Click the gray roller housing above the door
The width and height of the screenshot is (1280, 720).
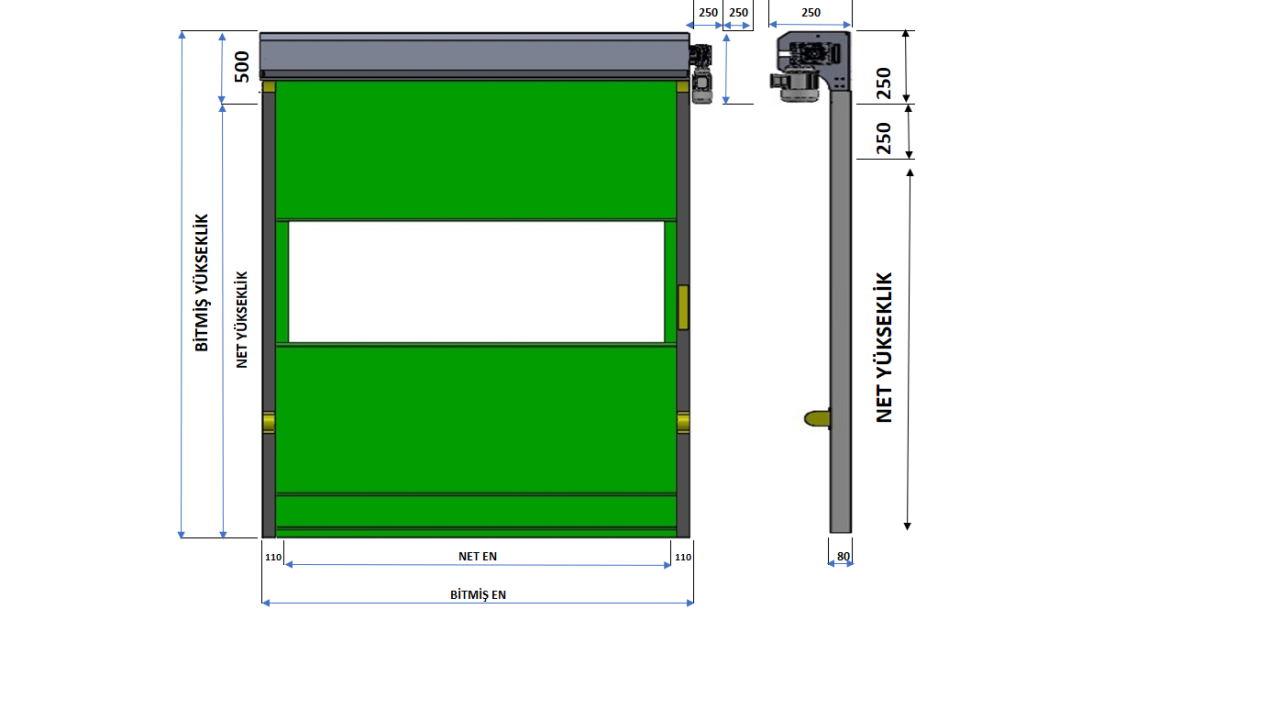(473, 54)
